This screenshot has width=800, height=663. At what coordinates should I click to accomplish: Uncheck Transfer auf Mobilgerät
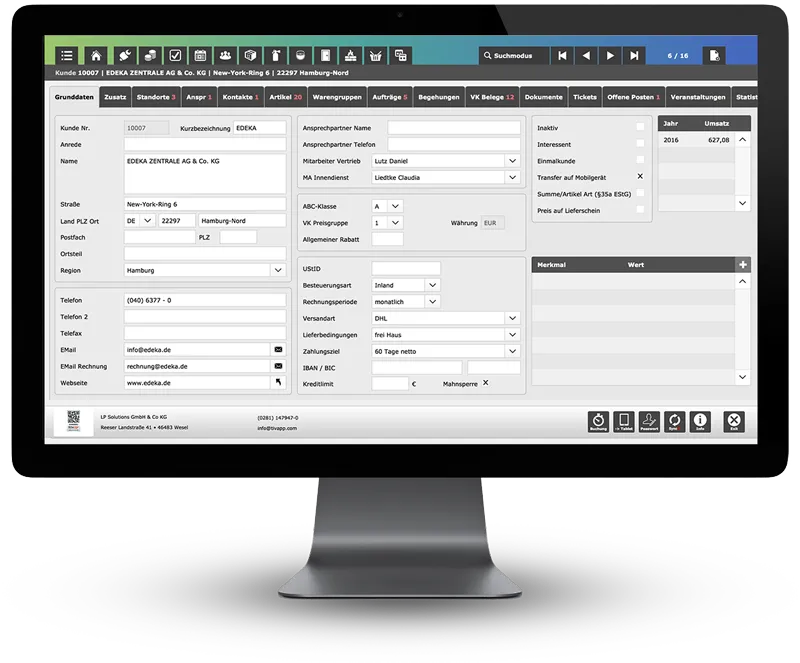(640, 176)
